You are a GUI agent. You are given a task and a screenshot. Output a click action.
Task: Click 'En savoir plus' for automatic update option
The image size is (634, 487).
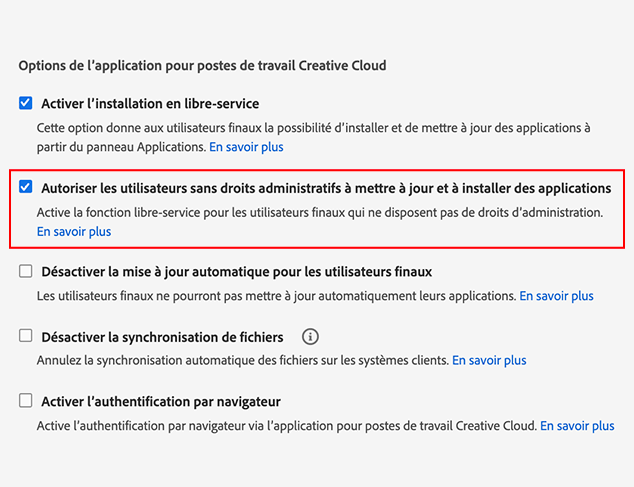point(556,296)
